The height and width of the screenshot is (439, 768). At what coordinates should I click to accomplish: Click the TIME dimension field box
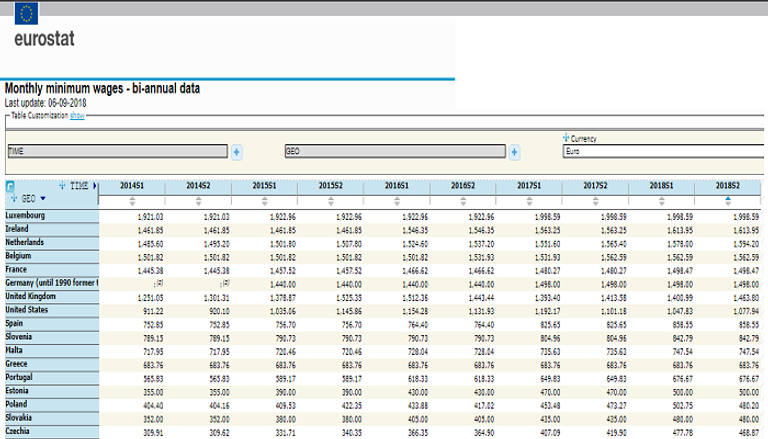pyautogui.click(x=117, y=152)
